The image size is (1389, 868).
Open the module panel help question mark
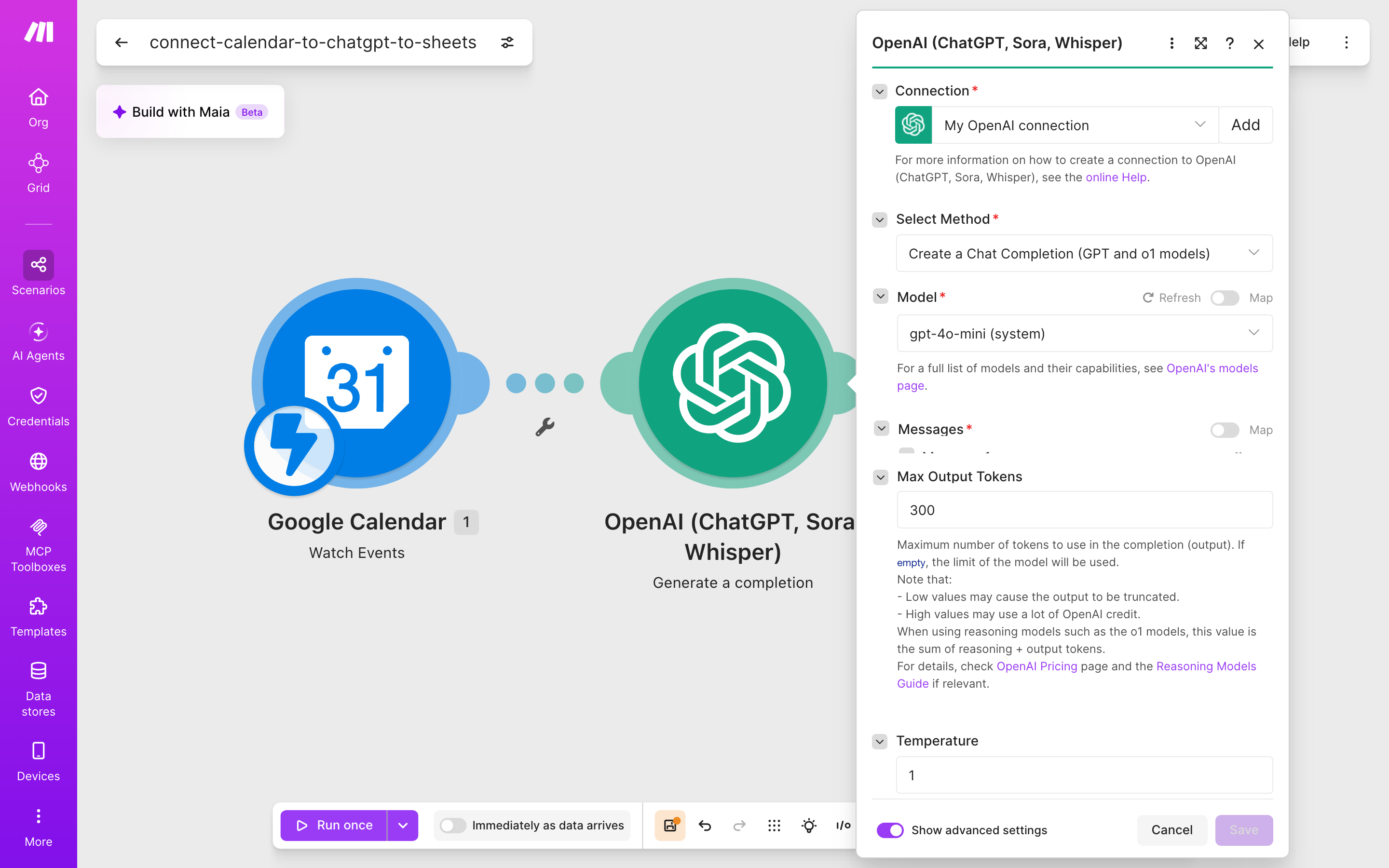click(1229, 43)
